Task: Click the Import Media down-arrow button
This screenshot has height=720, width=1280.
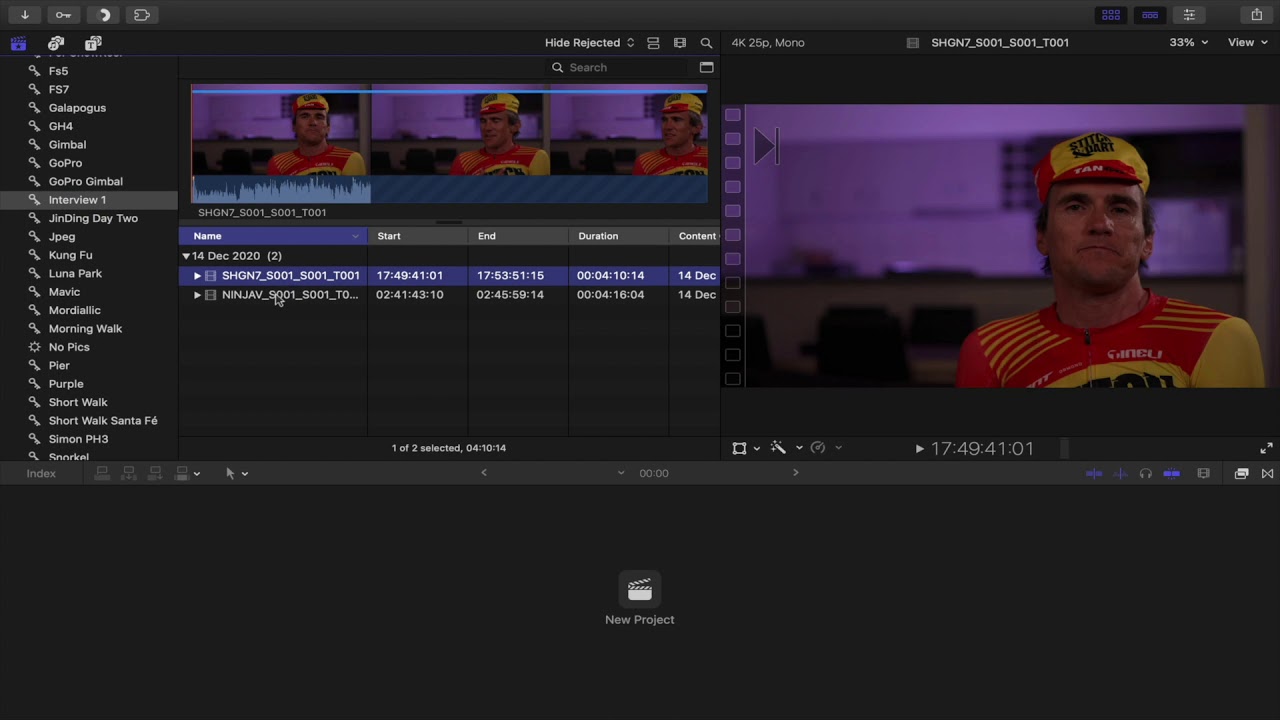Action: (24, 15)
